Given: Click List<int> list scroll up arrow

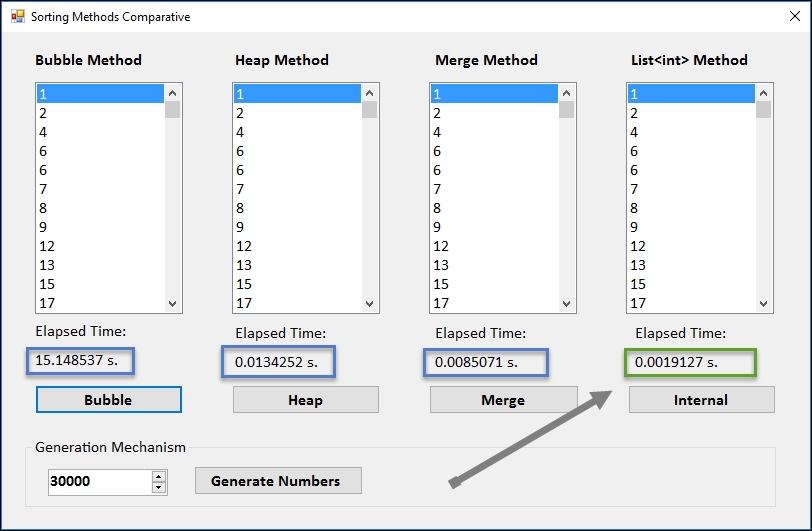Looking at the screenshot, I should [763, 93].
